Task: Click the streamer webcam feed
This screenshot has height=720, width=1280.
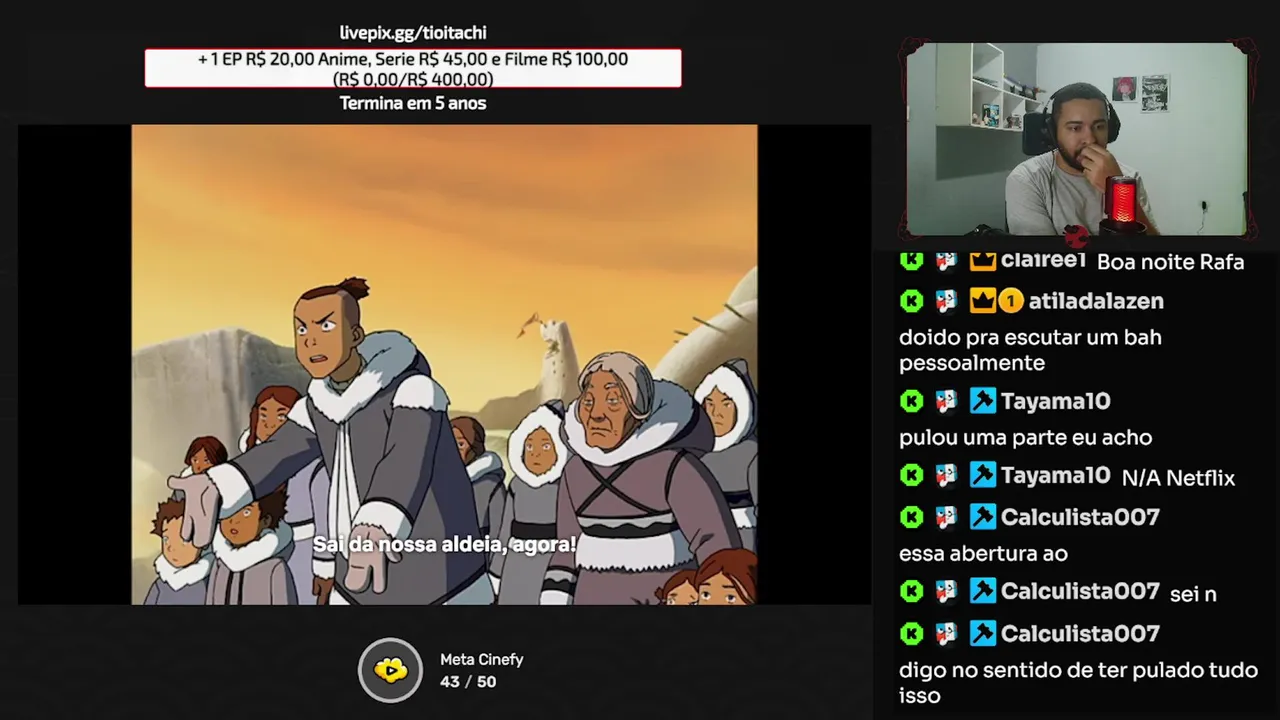Action: [1077, 139]
